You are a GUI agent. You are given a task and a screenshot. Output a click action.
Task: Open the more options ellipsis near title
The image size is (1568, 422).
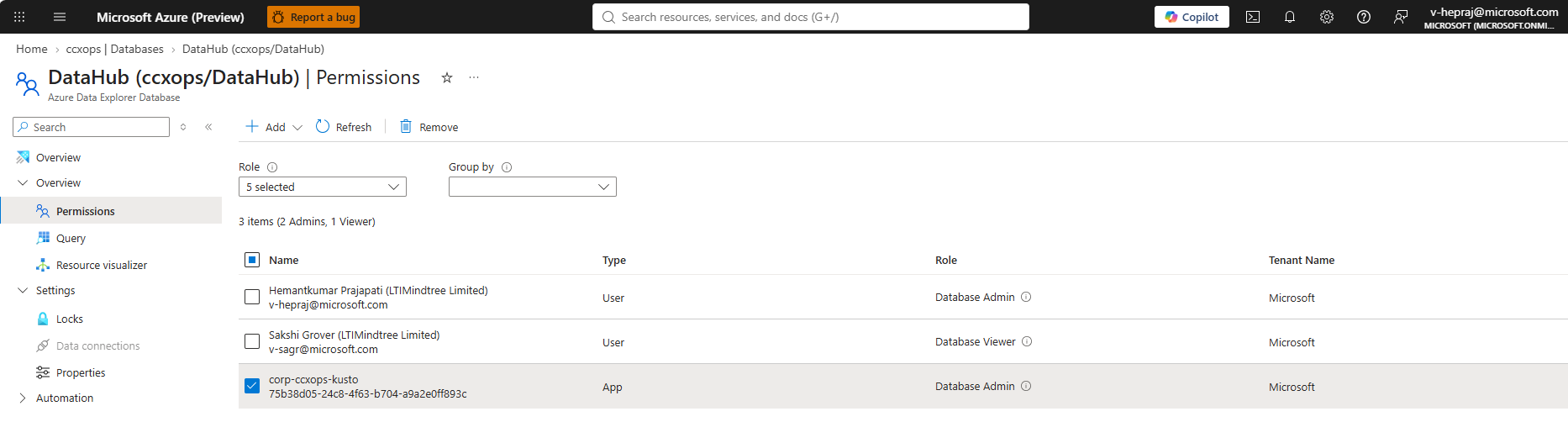click(474, 77)
